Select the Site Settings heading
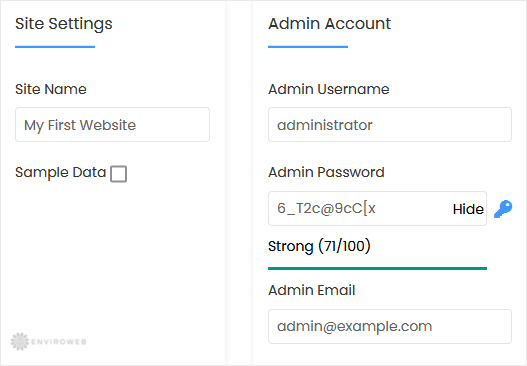 64,24
